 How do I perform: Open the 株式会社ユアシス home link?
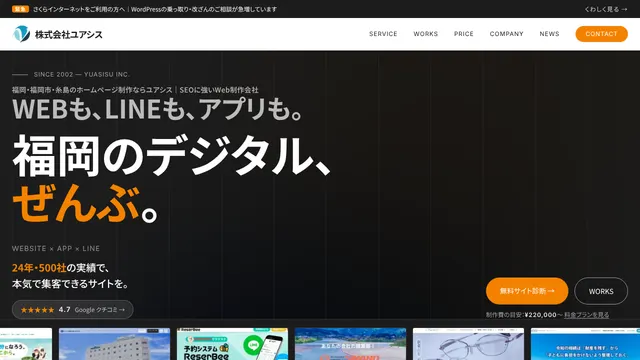pos(58,34)
